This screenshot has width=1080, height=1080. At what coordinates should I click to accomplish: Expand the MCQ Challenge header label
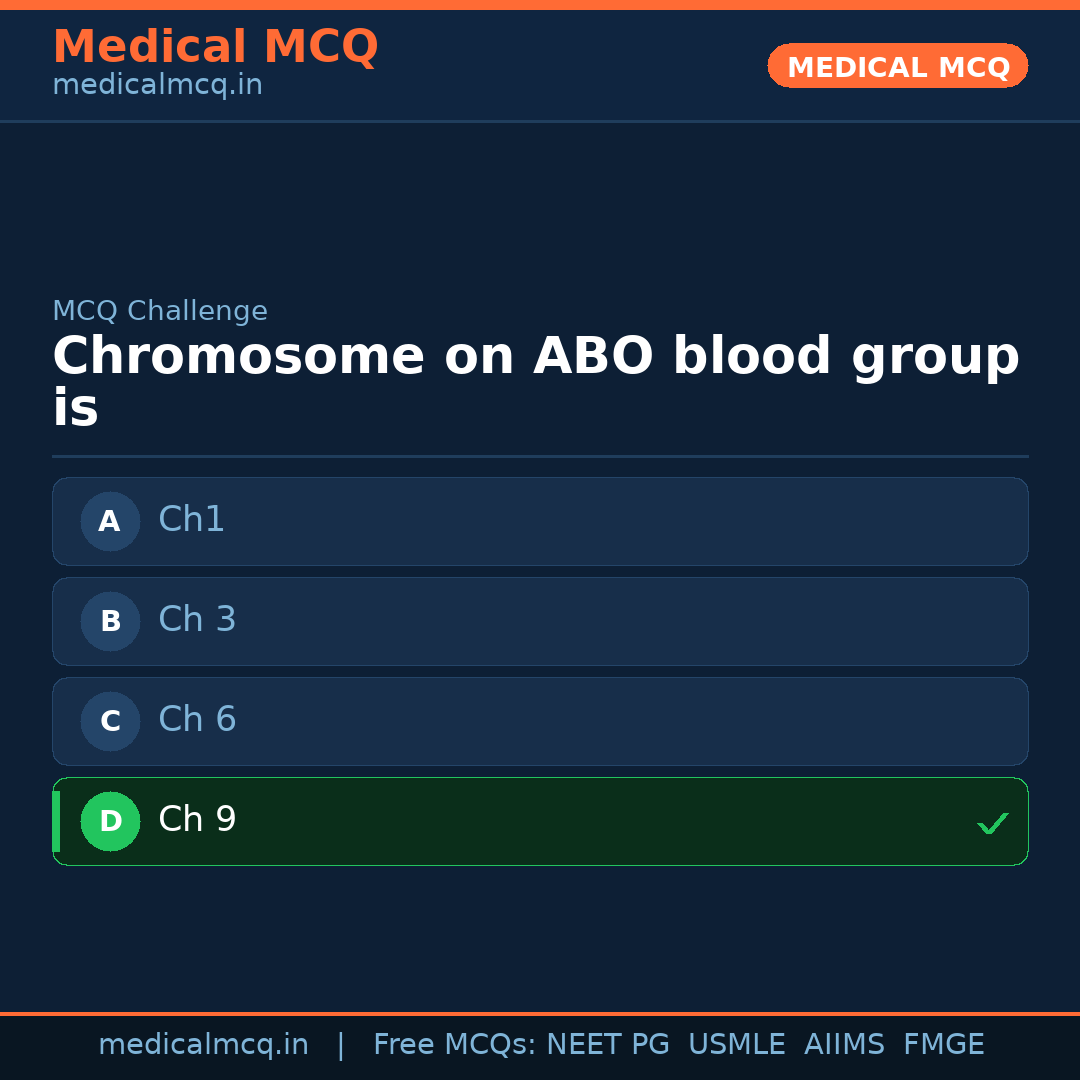tap(160, 311)
